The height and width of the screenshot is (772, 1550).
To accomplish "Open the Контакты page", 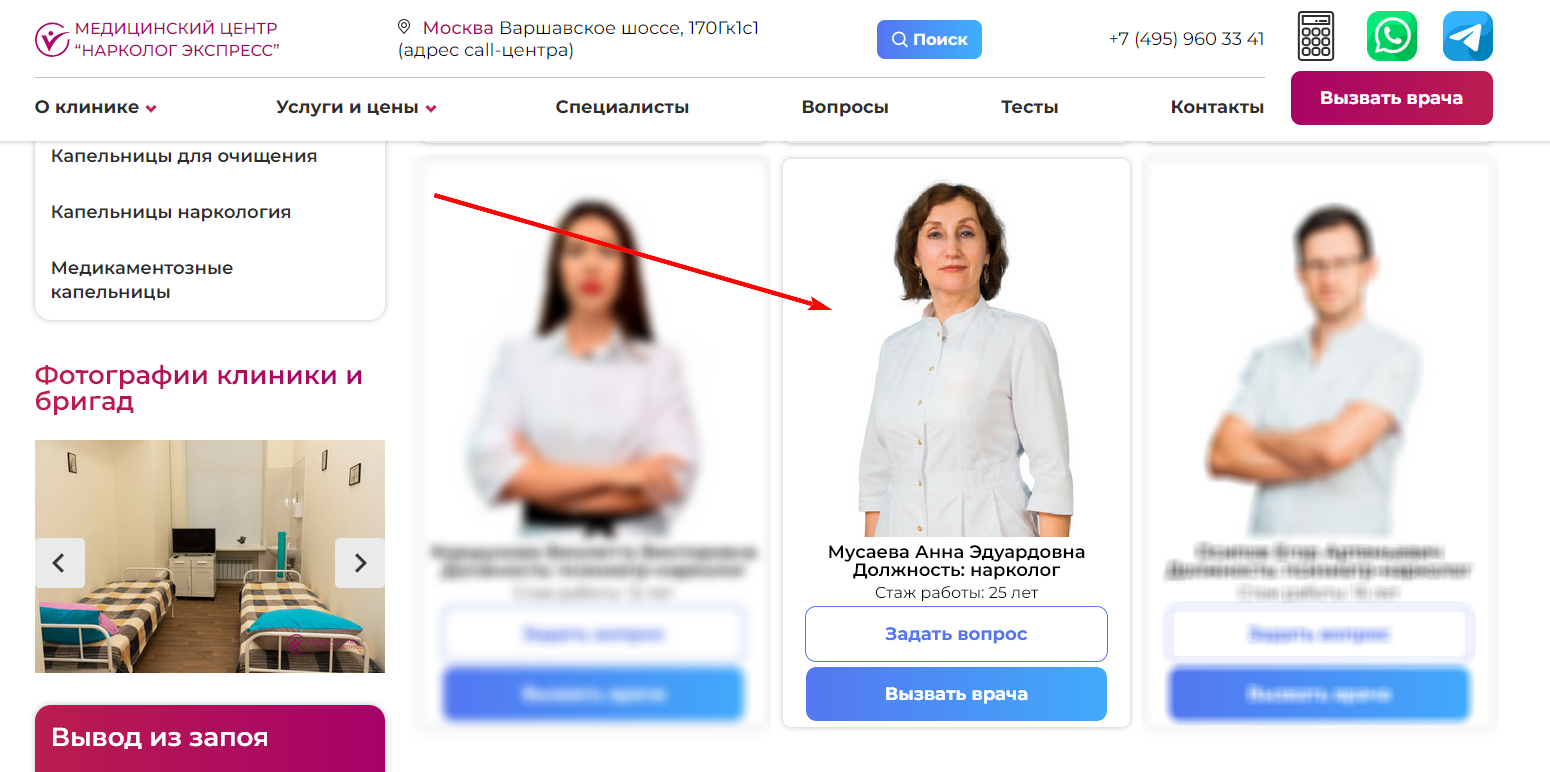I will (x=1217, y=108).
